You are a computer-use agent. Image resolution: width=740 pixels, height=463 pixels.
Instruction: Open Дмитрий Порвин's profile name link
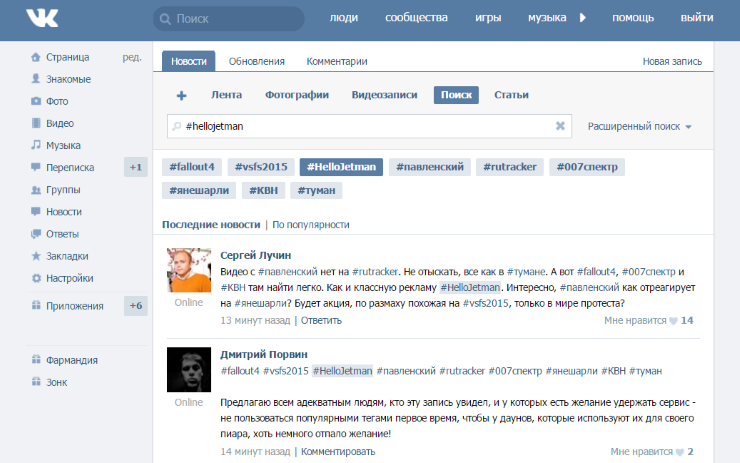click(x=264, y=354)
